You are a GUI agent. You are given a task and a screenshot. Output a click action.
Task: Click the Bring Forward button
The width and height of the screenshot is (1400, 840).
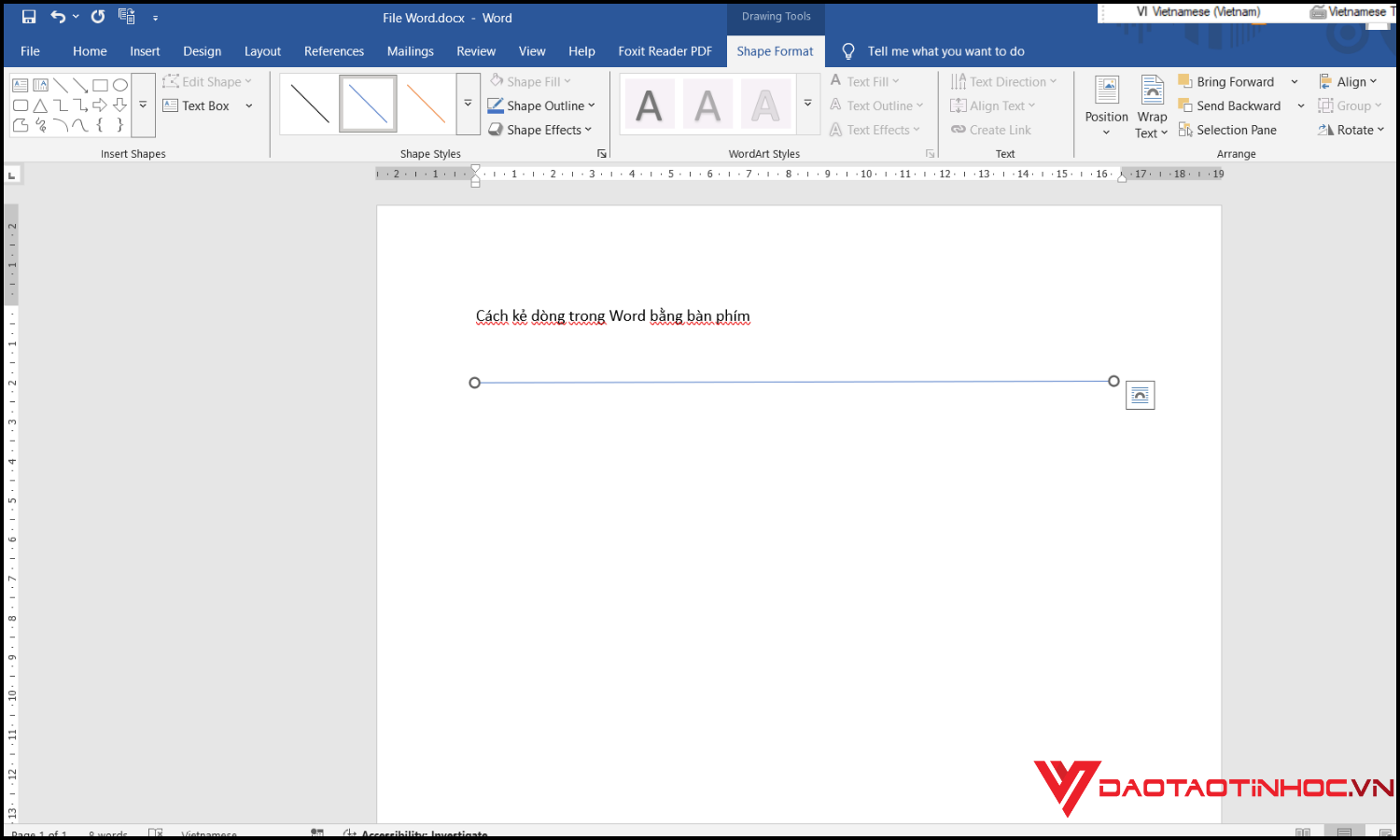[x=1226, y=82]
